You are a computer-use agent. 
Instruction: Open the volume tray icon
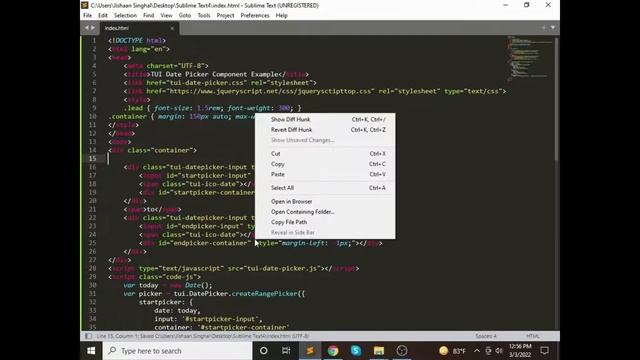point(499,351)
